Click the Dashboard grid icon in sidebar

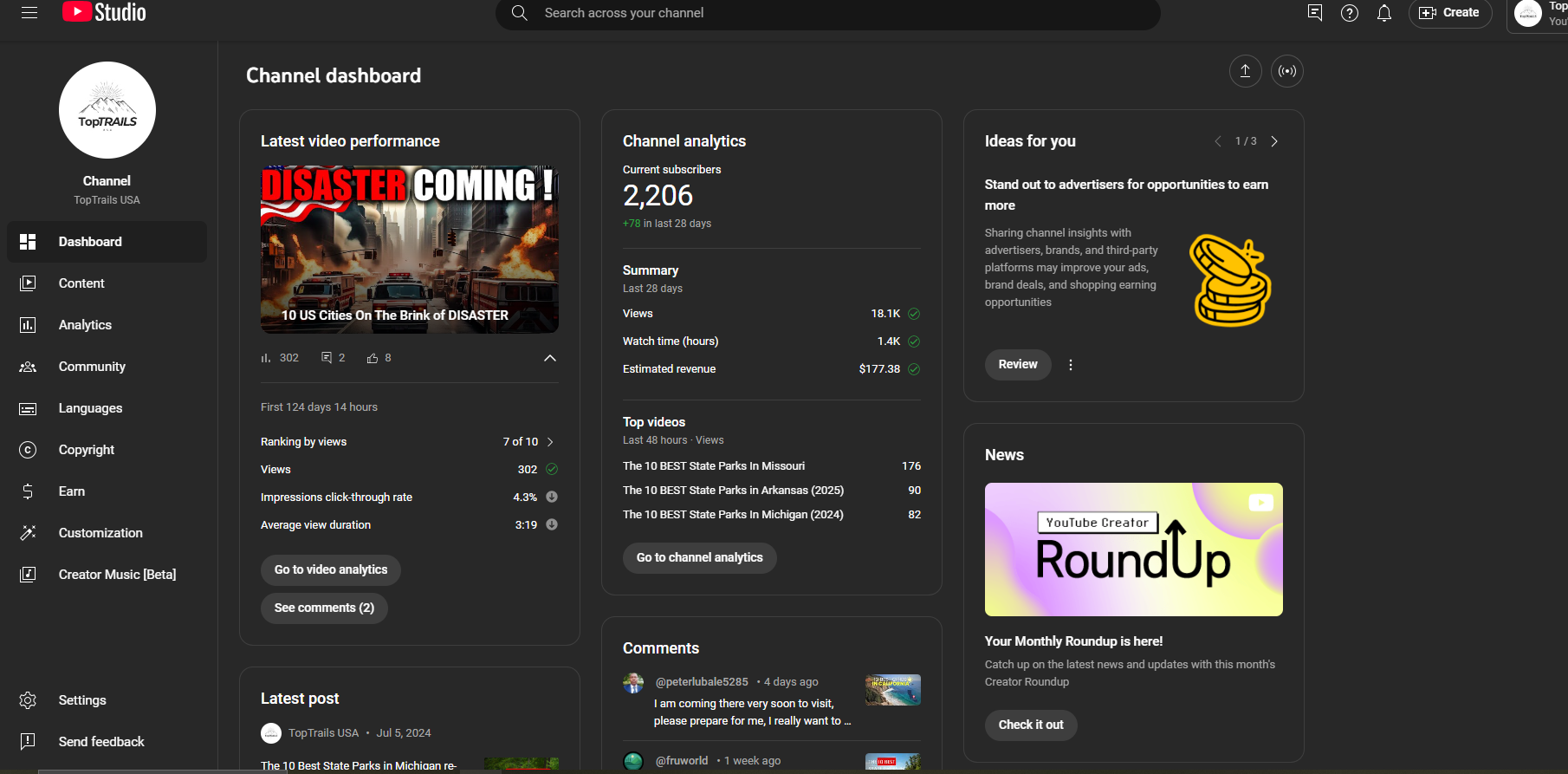(x=28, y=242)
